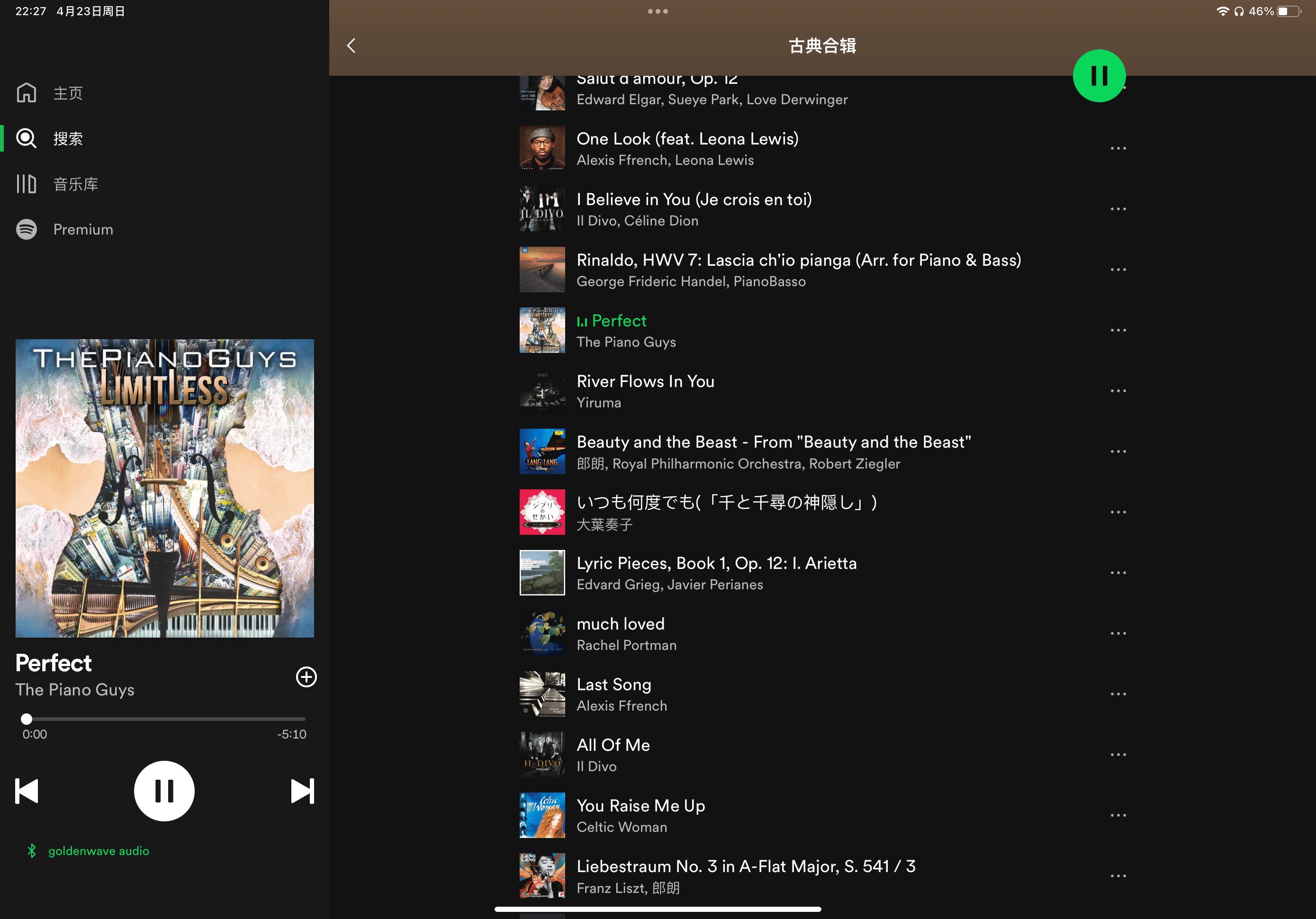Image resolution: width=1316 pixels, height=919 pixels.
Task: Go back using the top-left chevron arrow
Action: [352, 46]
